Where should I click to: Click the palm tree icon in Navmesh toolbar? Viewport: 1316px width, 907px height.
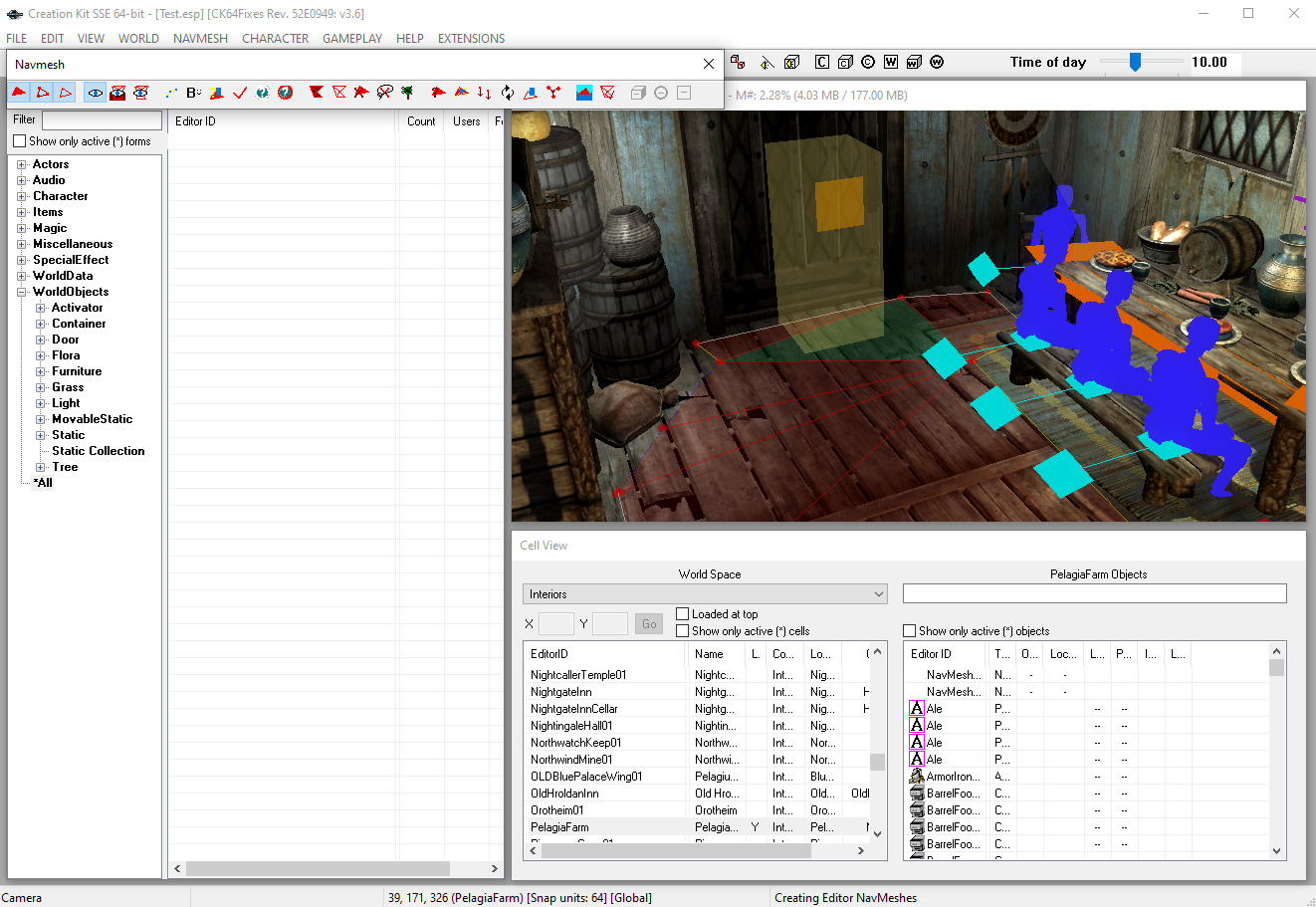407,93
